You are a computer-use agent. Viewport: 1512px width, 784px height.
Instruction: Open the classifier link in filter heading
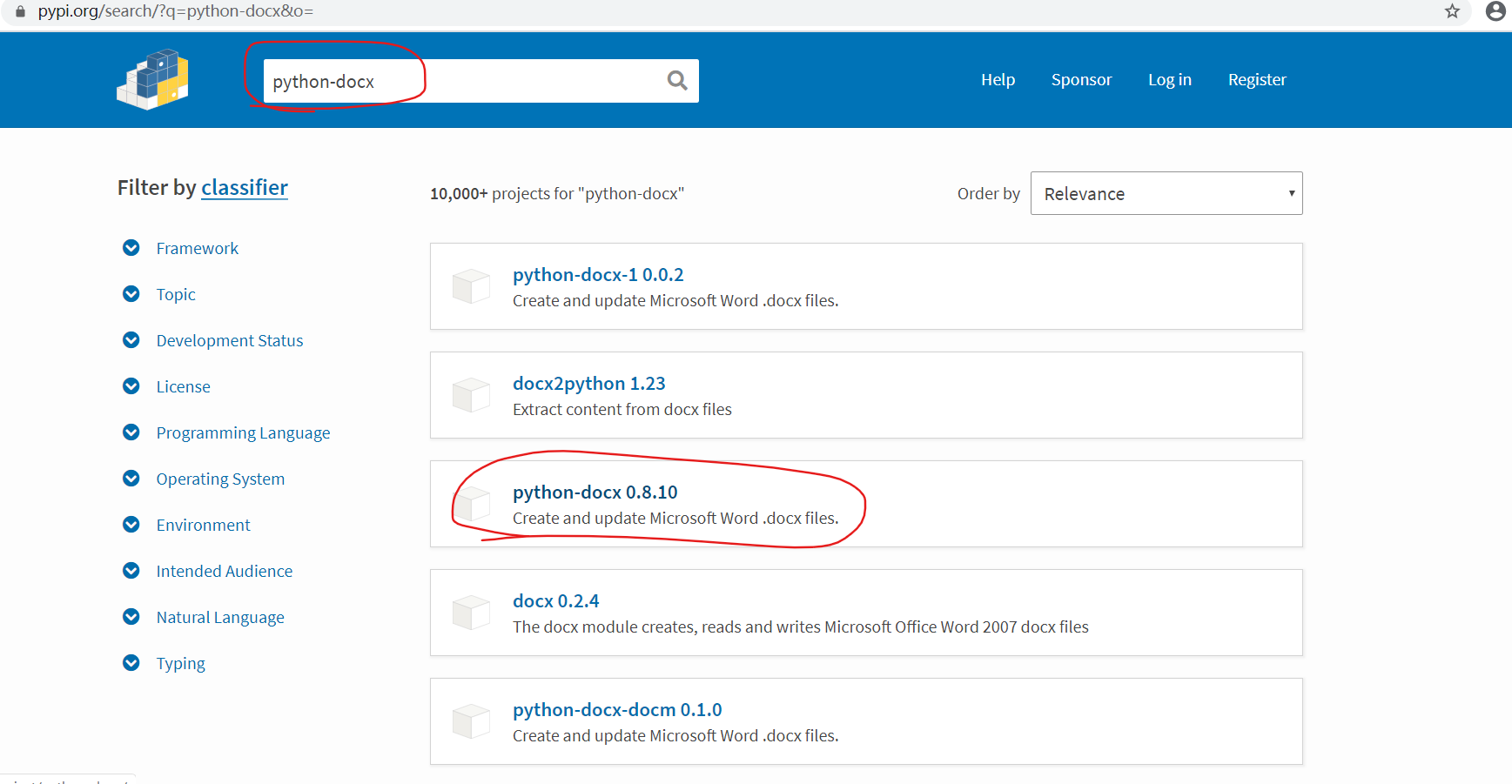[245, 188]
